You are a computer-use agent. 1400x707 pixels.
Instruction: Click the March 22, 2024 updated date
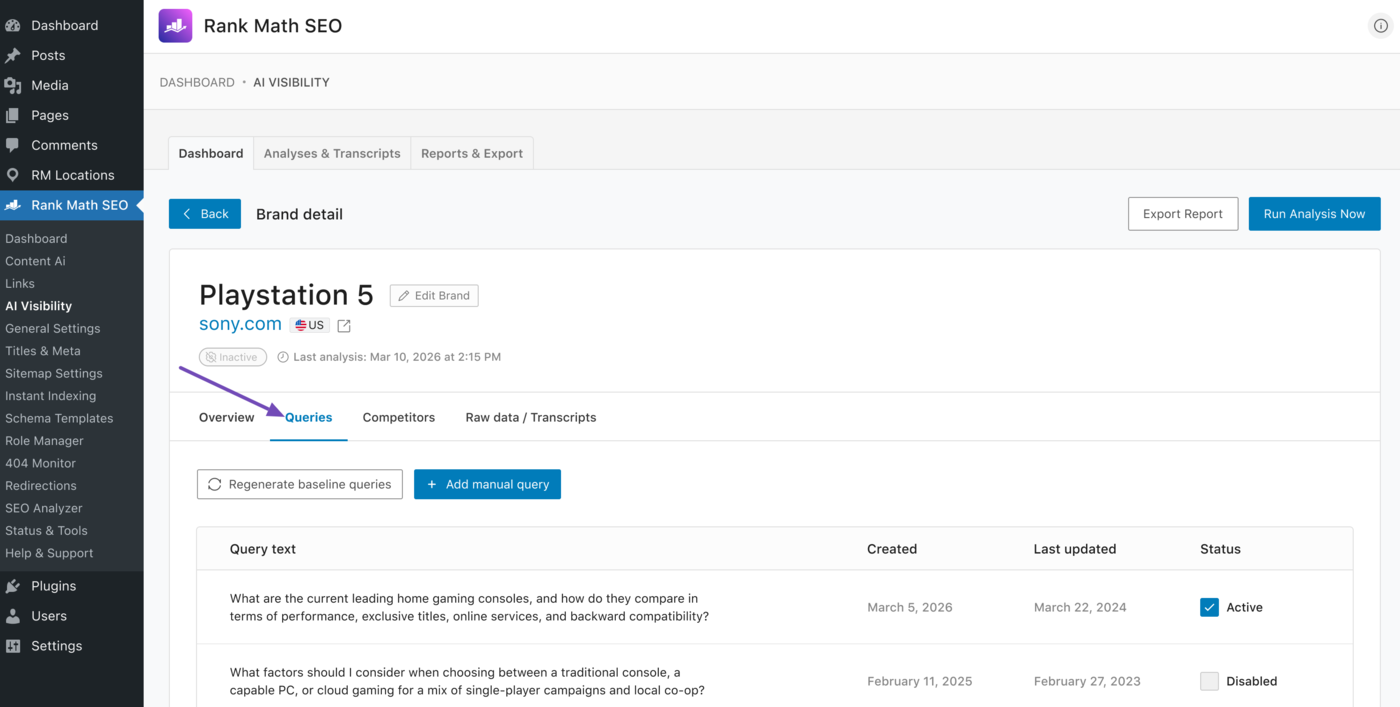click(1080, 607)
